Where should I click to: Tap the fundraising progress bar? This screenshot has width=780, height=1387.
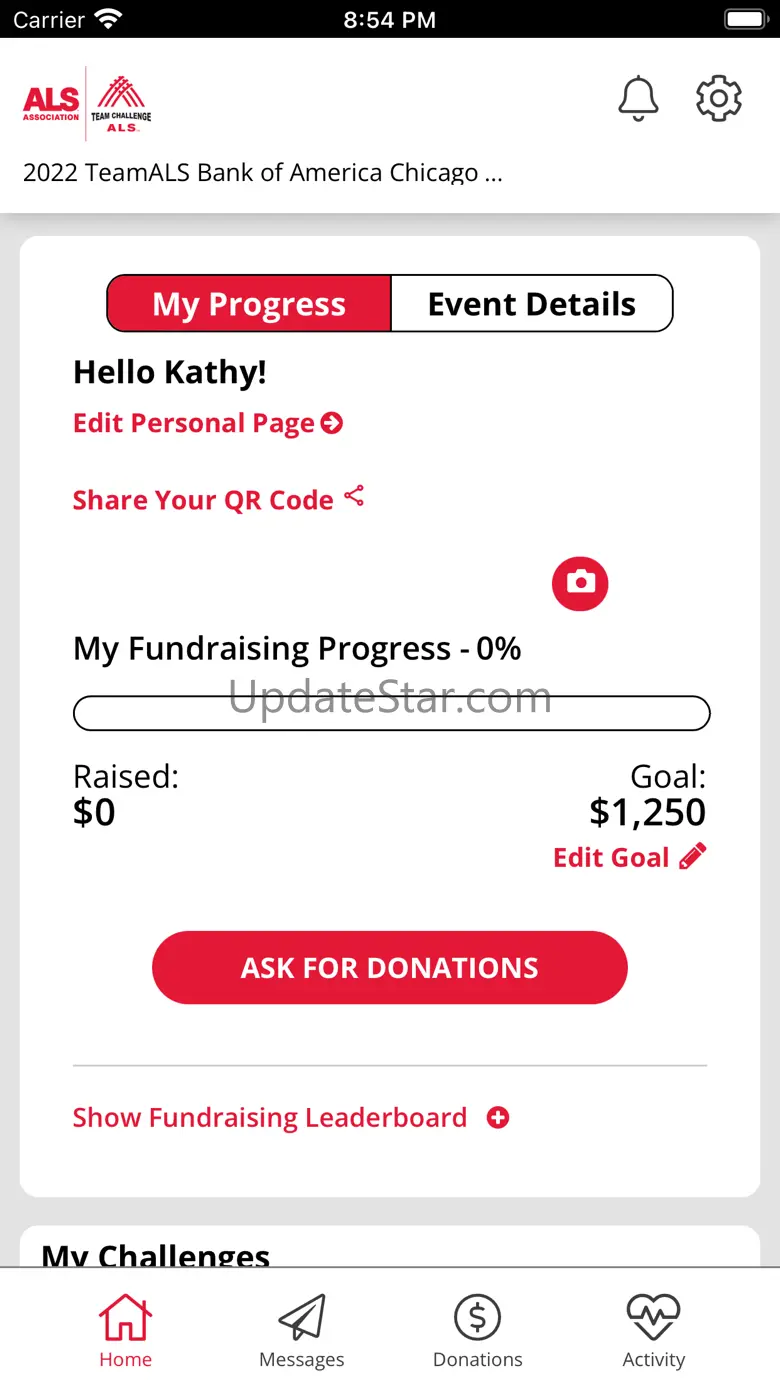391,713
